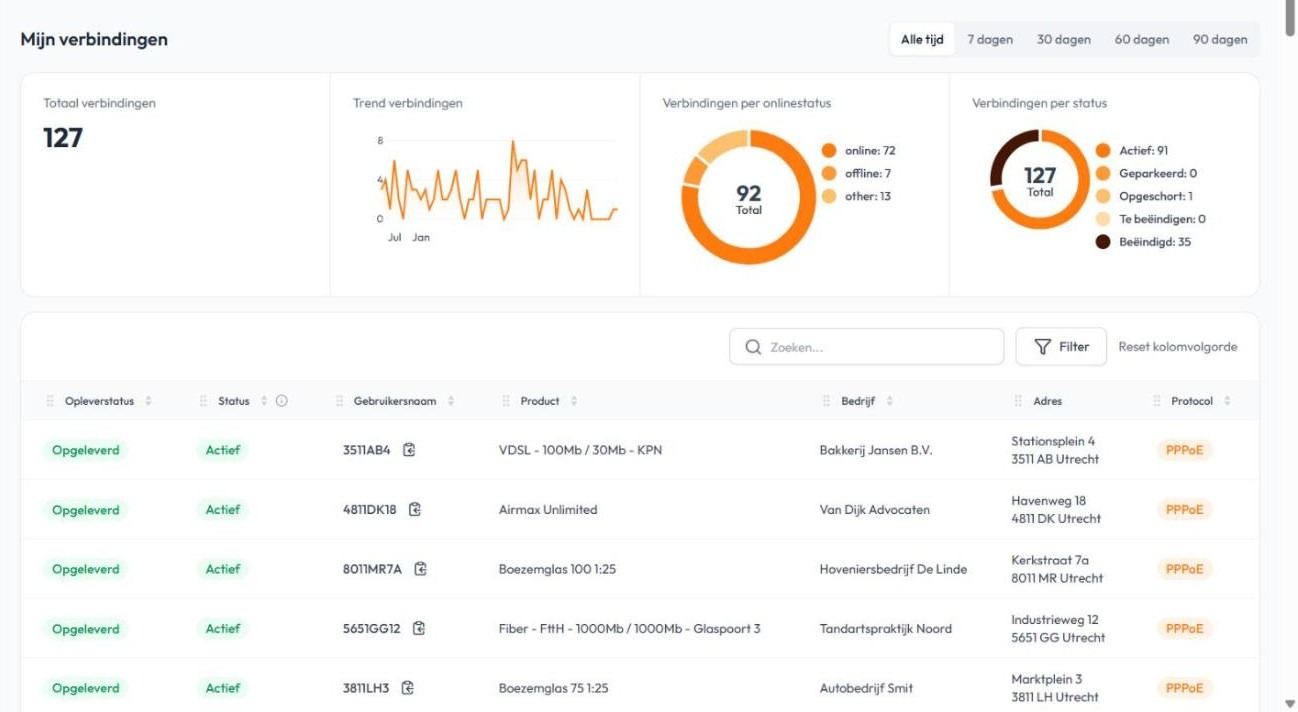
Task: Open the info icon beside Status header
Action: tap(281, 401)
